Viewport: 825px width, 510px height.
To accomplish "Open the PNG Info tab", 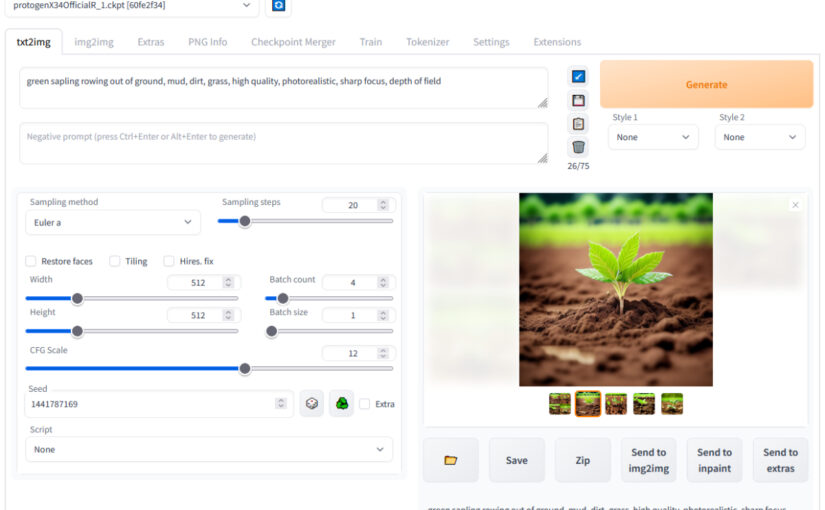I will [x=208, y=42].
